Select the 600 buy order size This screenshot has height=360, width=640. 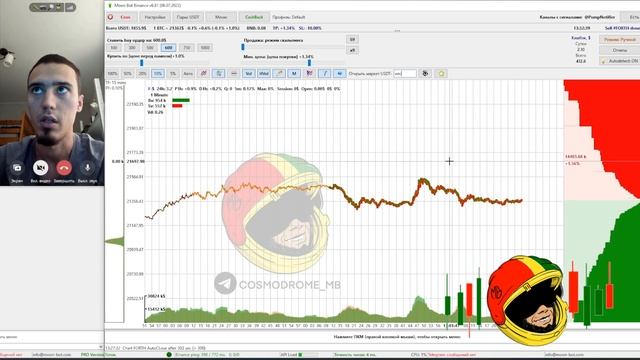[x=168, y=48]
